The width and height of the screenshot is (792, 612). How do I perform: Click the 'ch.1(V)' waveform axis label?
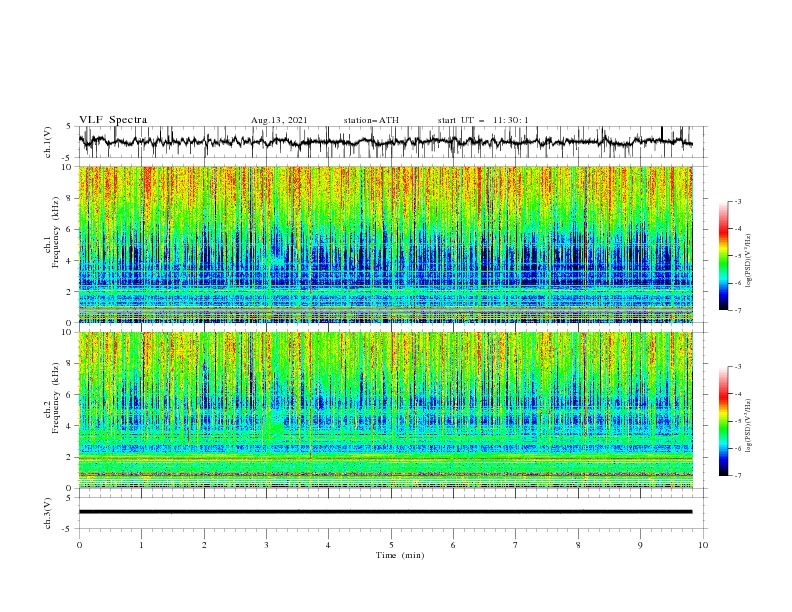click(x=48, y=142)
